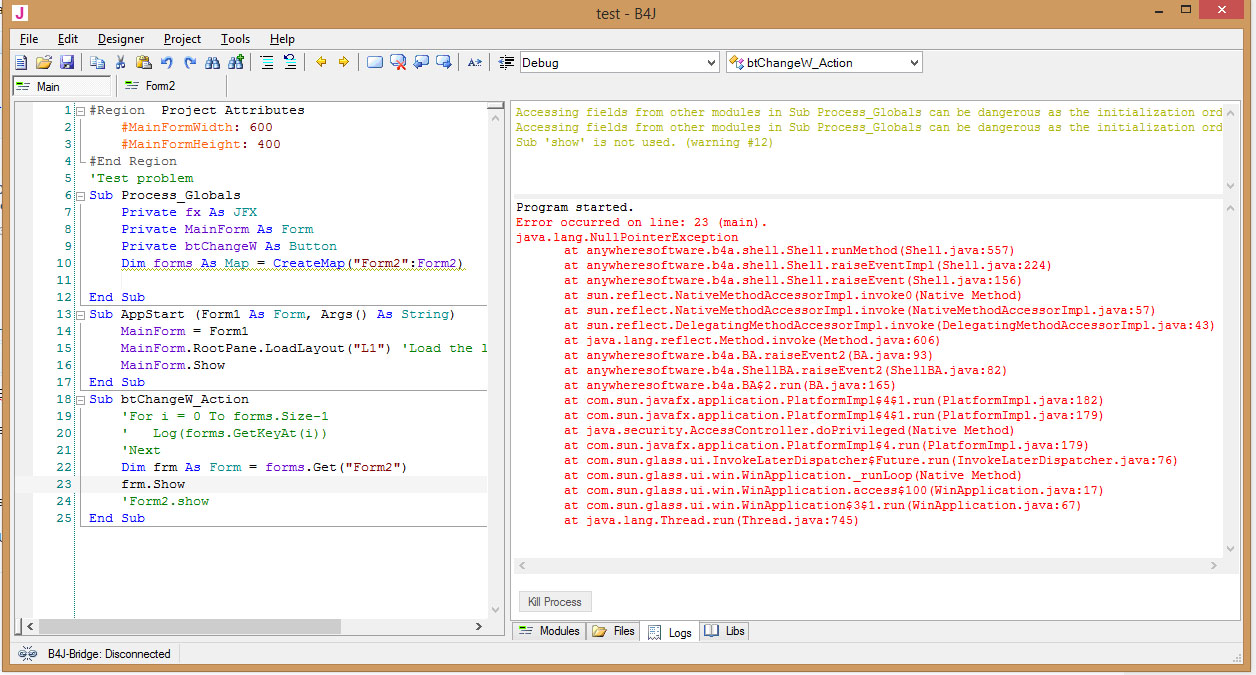Open the btChangeW_Action sub selector dropdown
The image size is (1256, 675).
tap(913, 63)
